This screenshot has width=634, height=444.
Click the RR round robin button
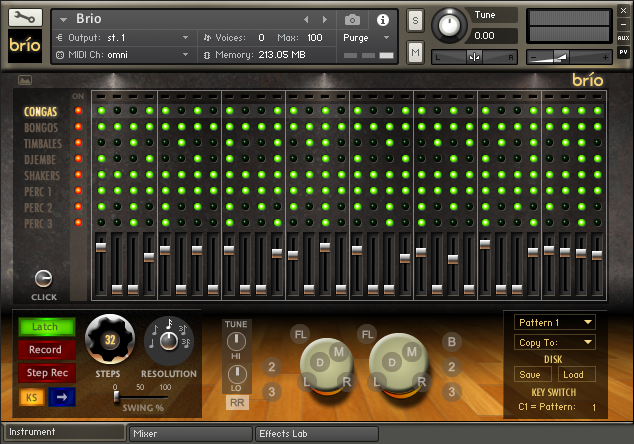click(237, 402)
